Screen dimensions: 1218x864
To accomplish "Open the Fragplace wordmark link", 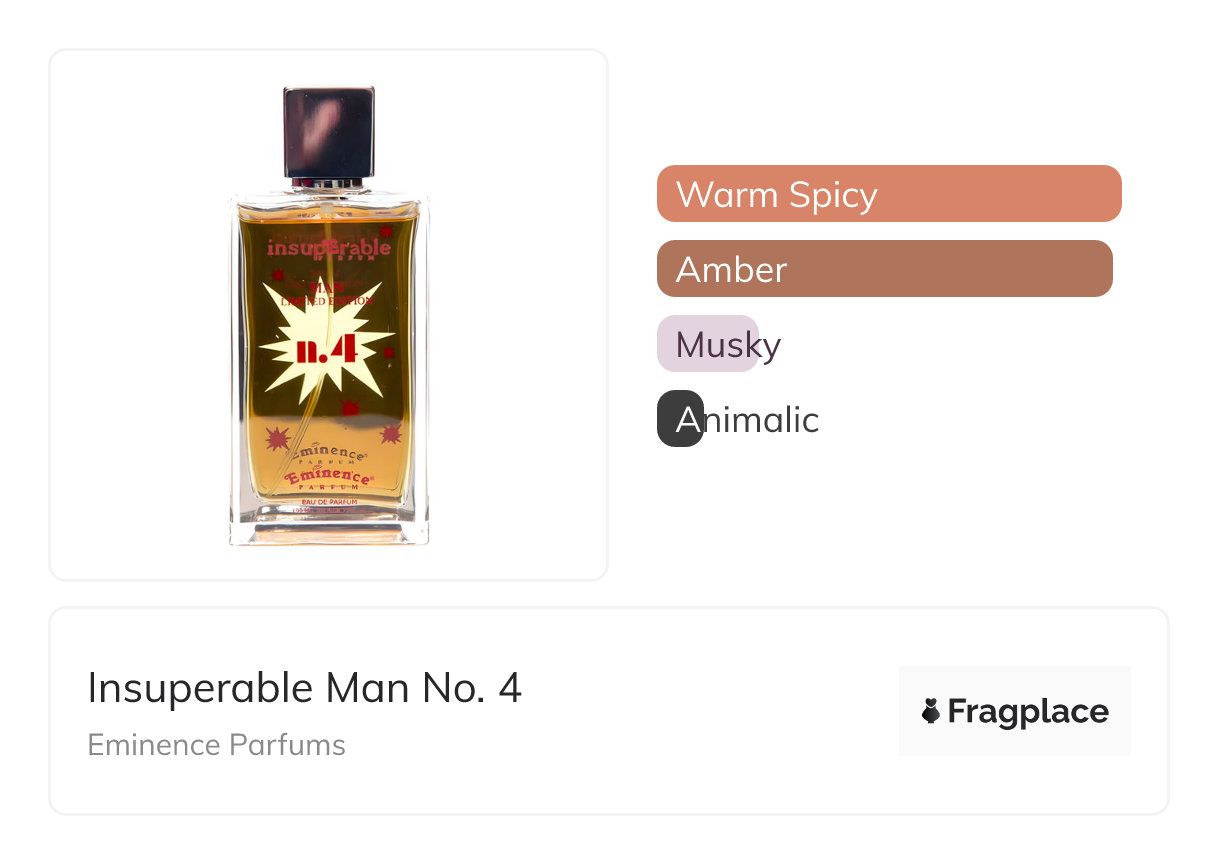I will [1028, 711].
